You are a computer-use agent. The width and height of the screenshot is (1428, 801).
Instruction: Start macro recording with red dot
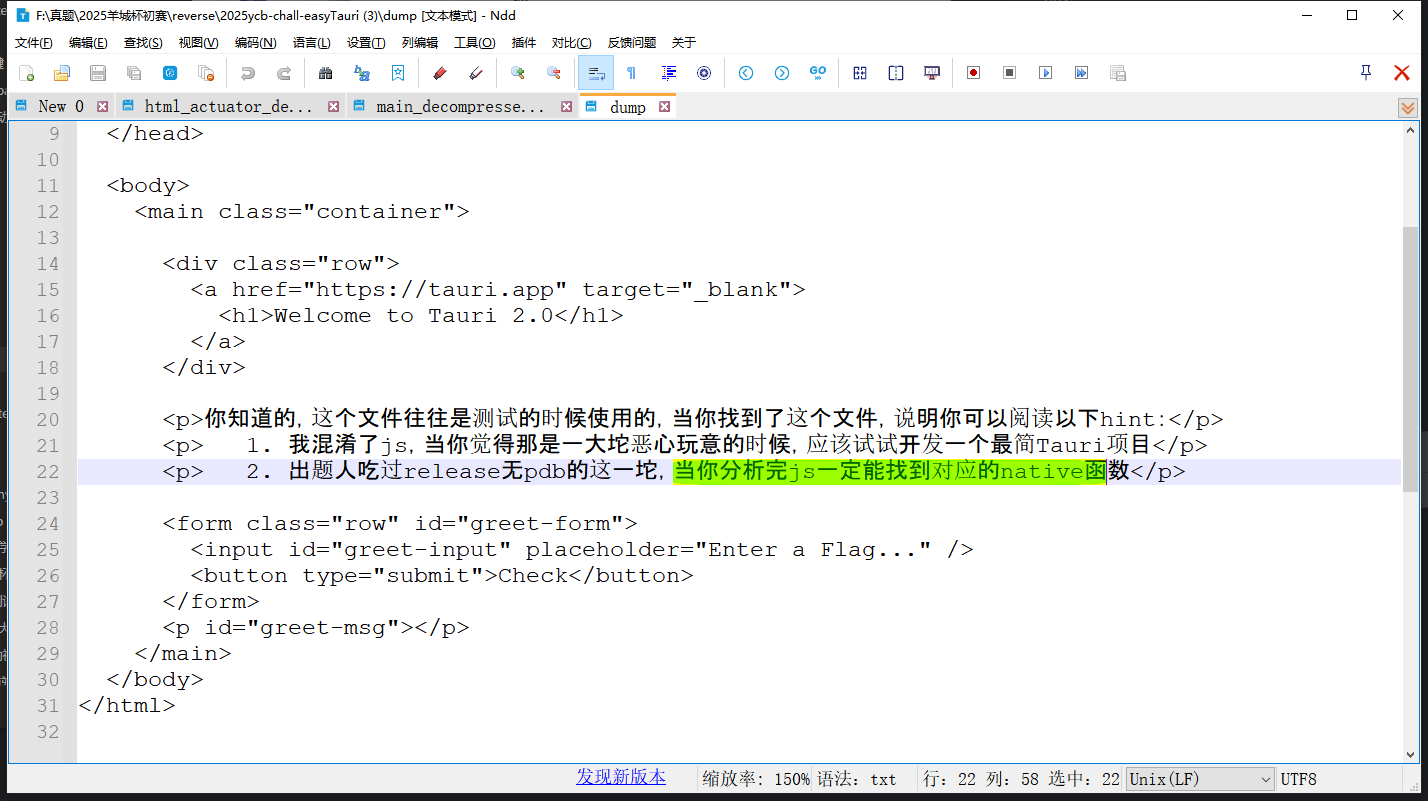(973, 73)
